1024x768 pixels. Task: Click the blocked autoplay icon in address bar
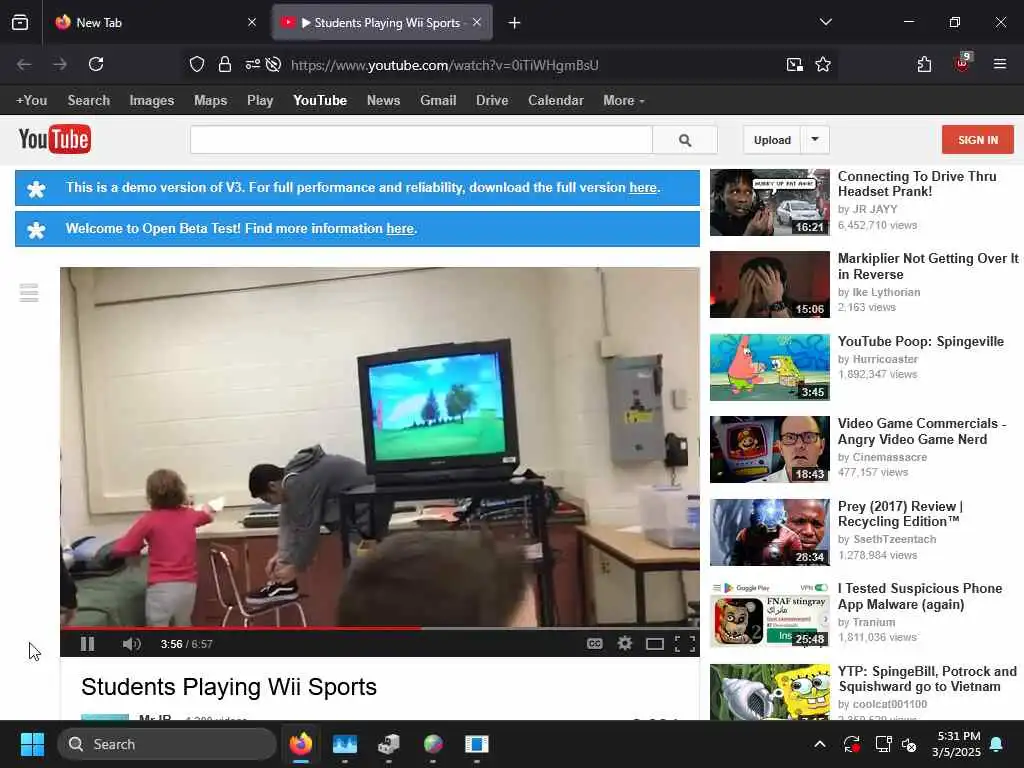tap(274, 64)
